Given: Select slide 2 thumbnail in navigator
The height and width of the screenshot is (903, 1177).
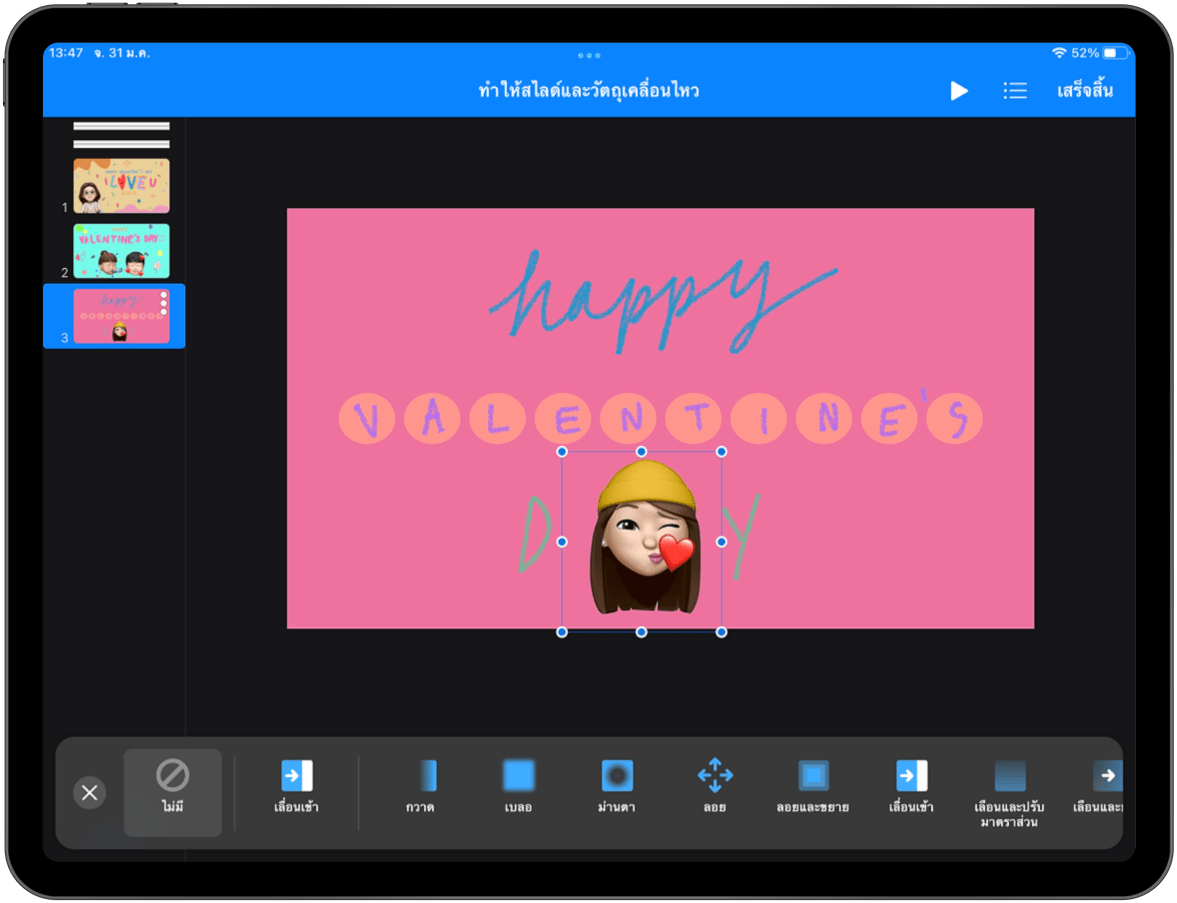Looking at the screenshot, I should point(121,251).
